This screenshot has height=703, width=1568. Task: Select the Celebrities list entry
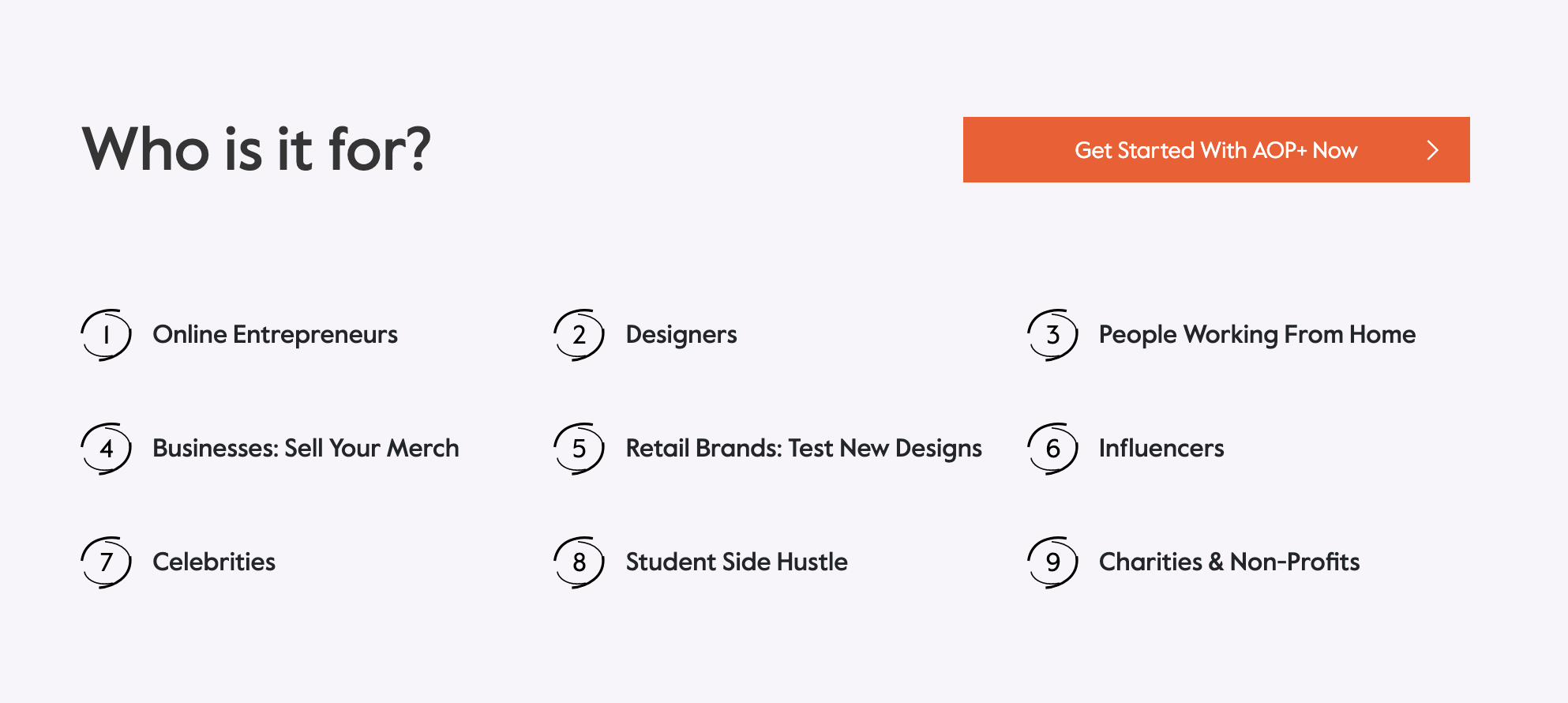coord(214,562)
